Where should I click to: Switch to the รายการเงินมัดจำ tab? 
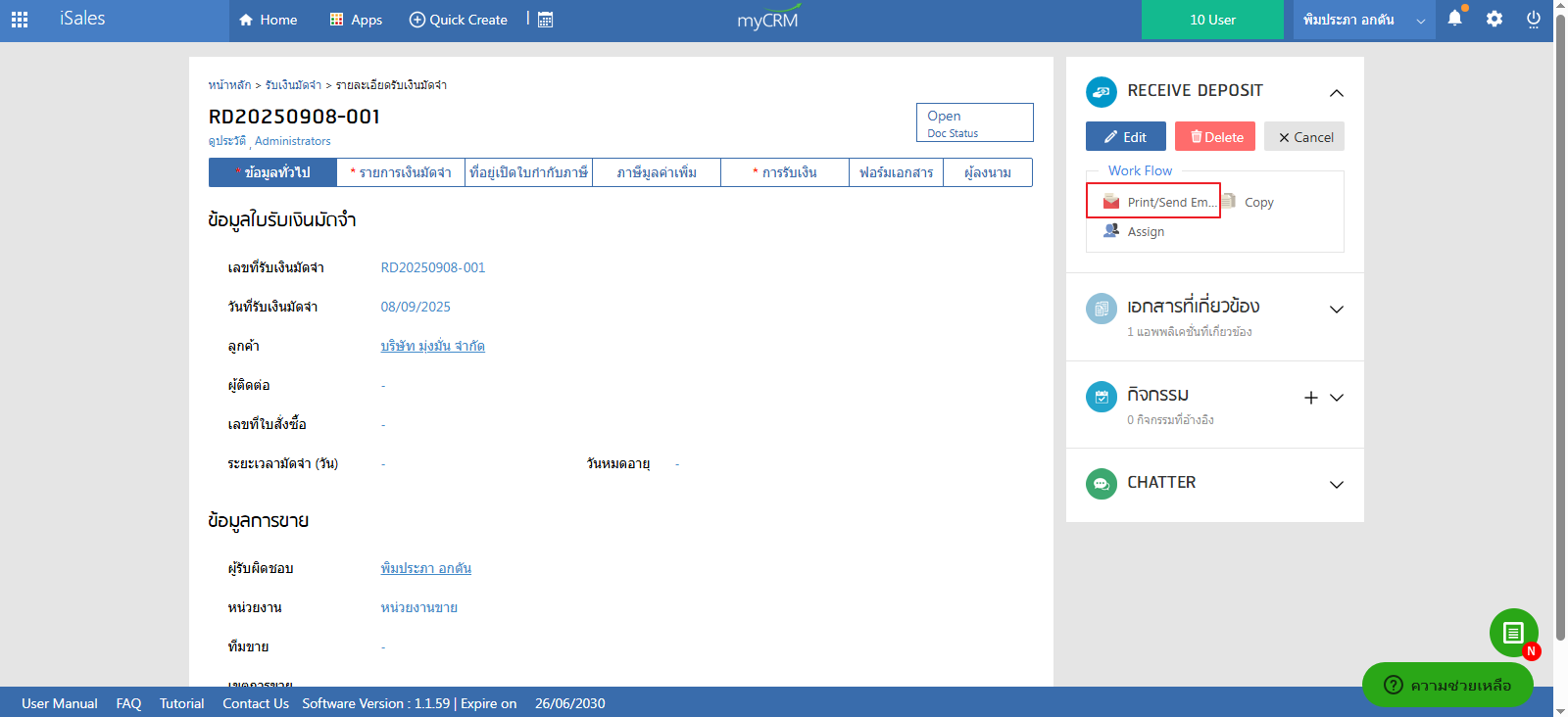coord(401,172)
